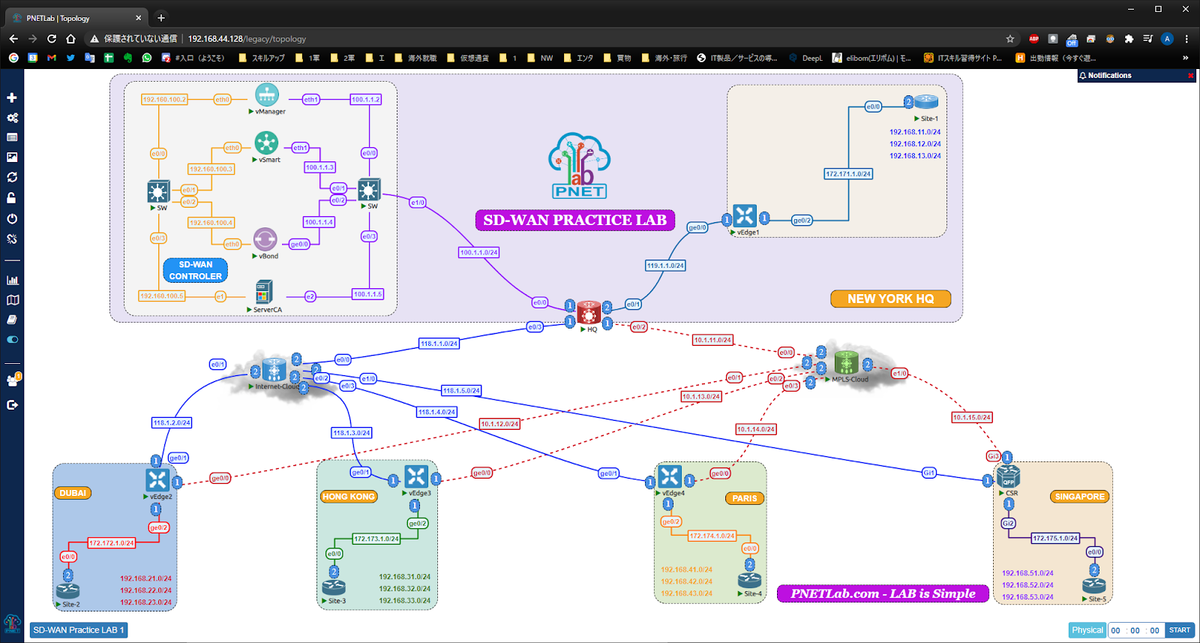The image size is (1200, 643).
Task: Open the lab map icon in sidebar
Action: point(12,300)
